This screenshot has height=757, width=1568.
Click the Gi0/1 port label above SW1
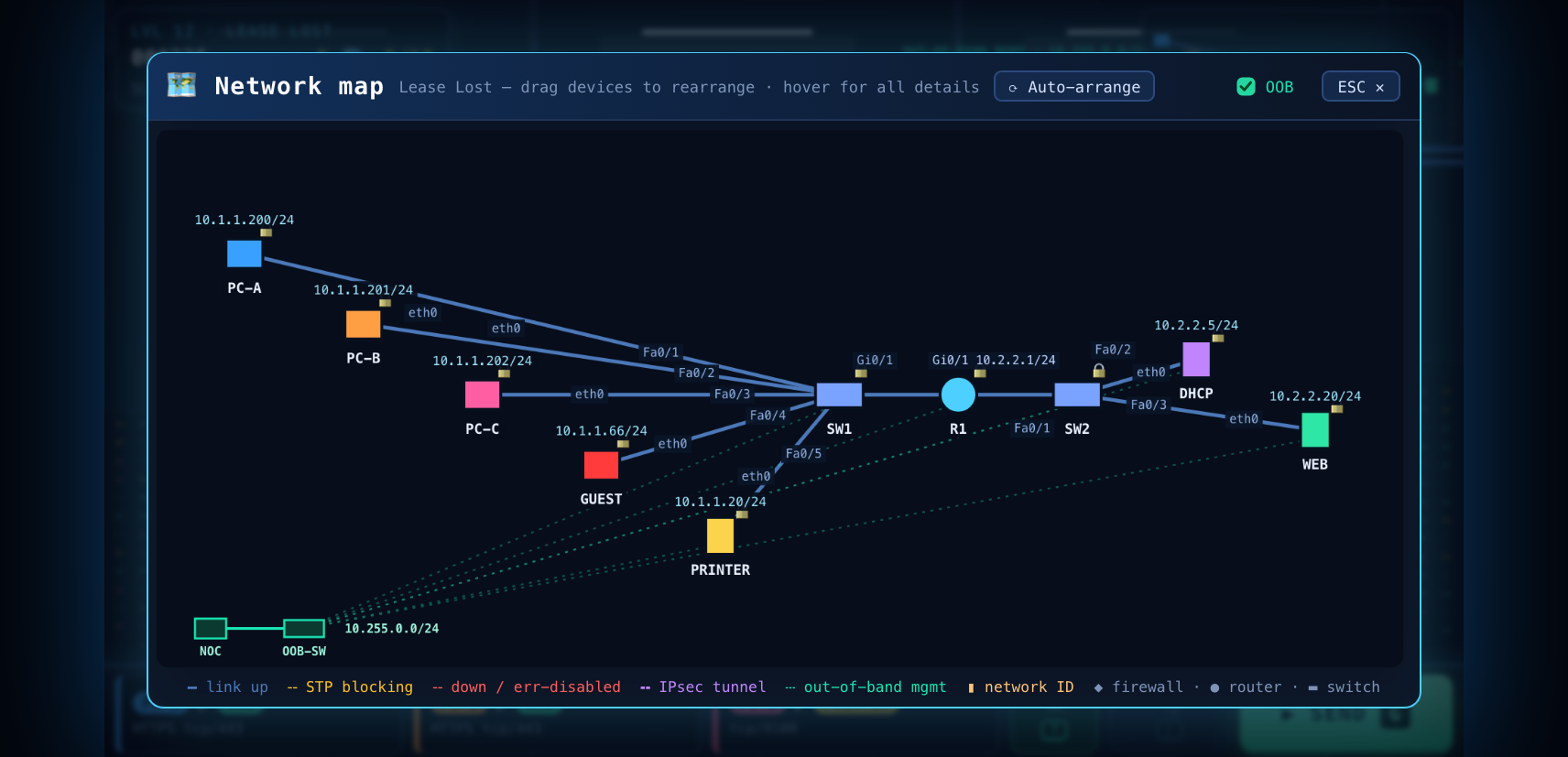[875, 361]
